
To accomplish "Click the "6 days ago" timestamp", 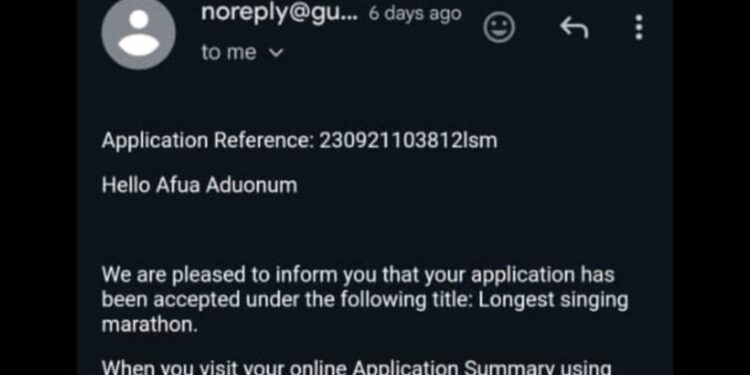I will click(415, 13).
